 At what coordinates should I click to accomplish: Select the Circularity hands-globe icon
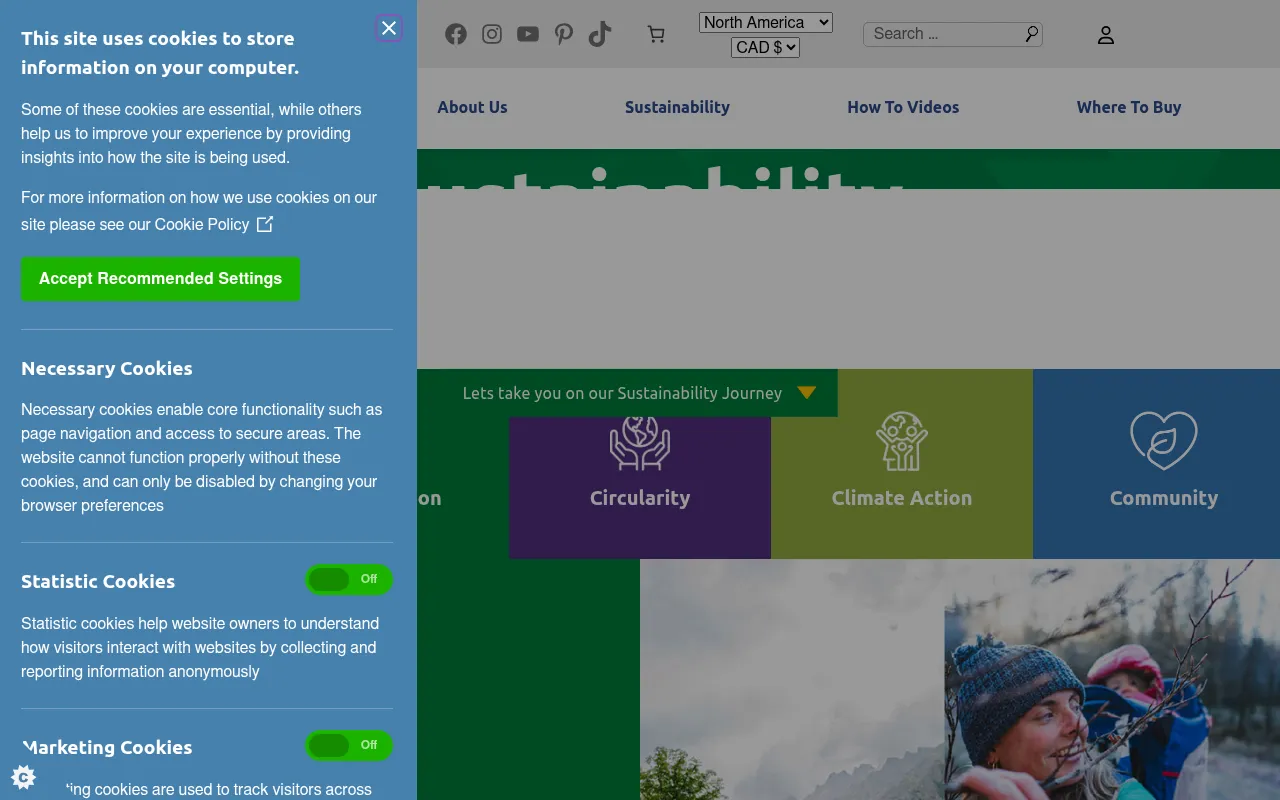click(x=640, y=441)
